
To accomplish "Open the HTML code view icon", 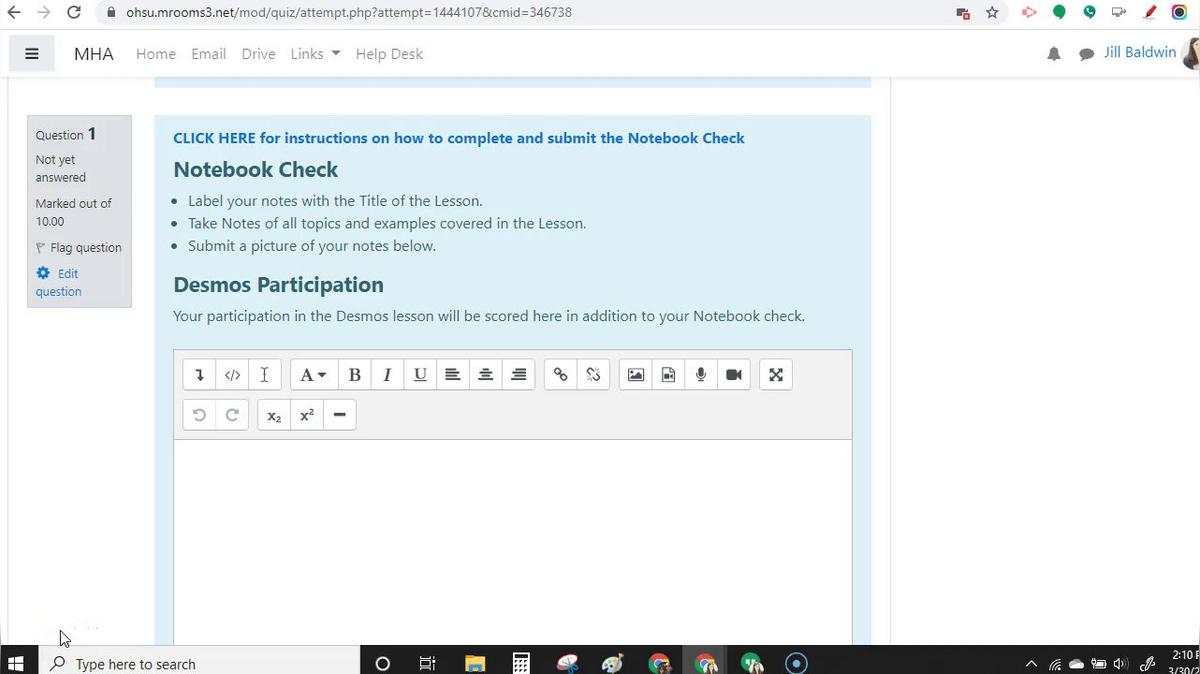I will (x=232, y=375).
